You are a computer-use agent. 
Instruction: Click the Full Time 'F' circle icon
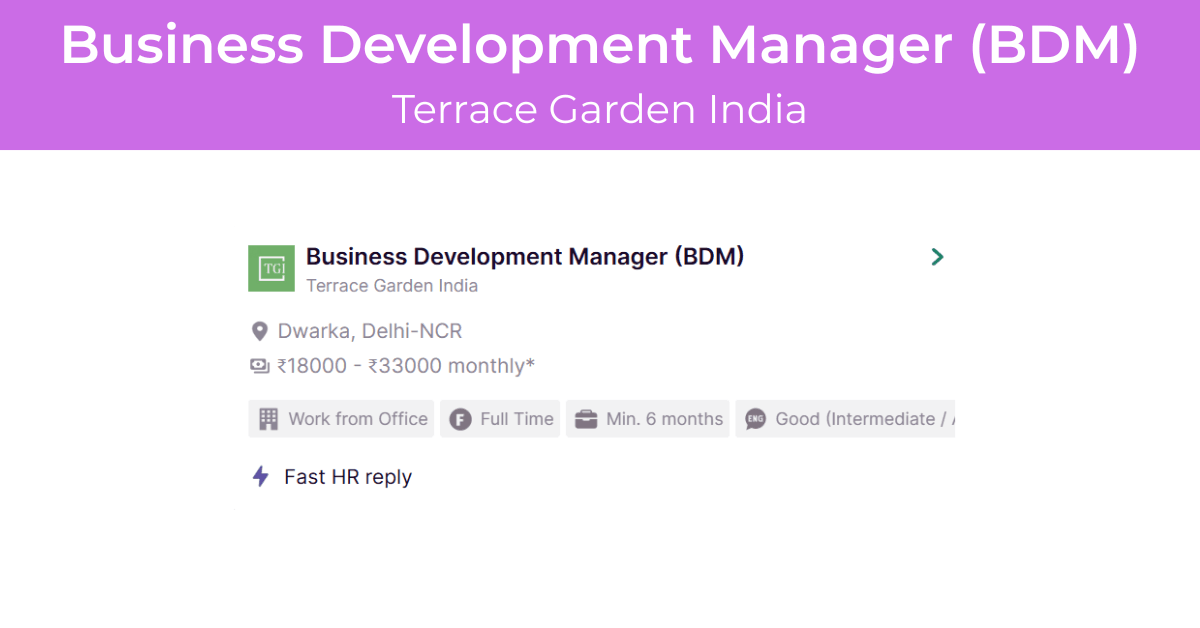tap(460, 419)
